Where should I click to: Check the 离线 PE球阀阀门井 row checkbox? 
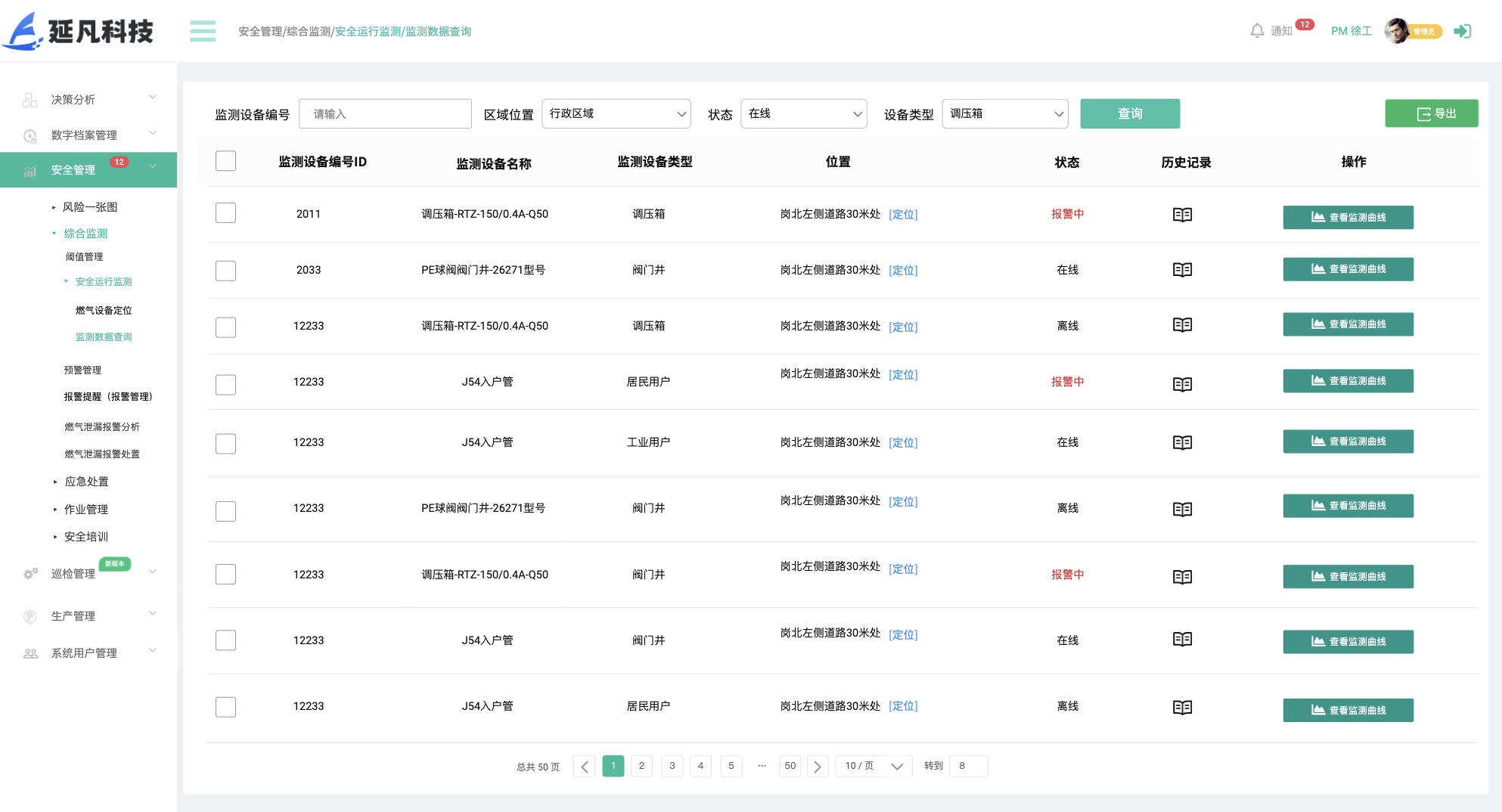[225, 511]
